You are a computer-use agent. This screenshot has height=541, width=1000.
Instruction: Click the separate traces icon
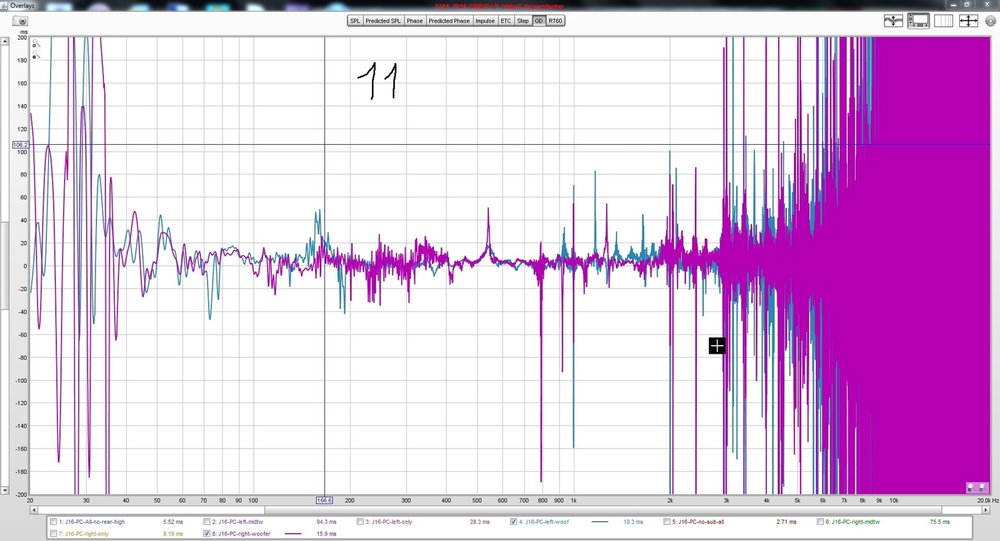click(893, 21)
